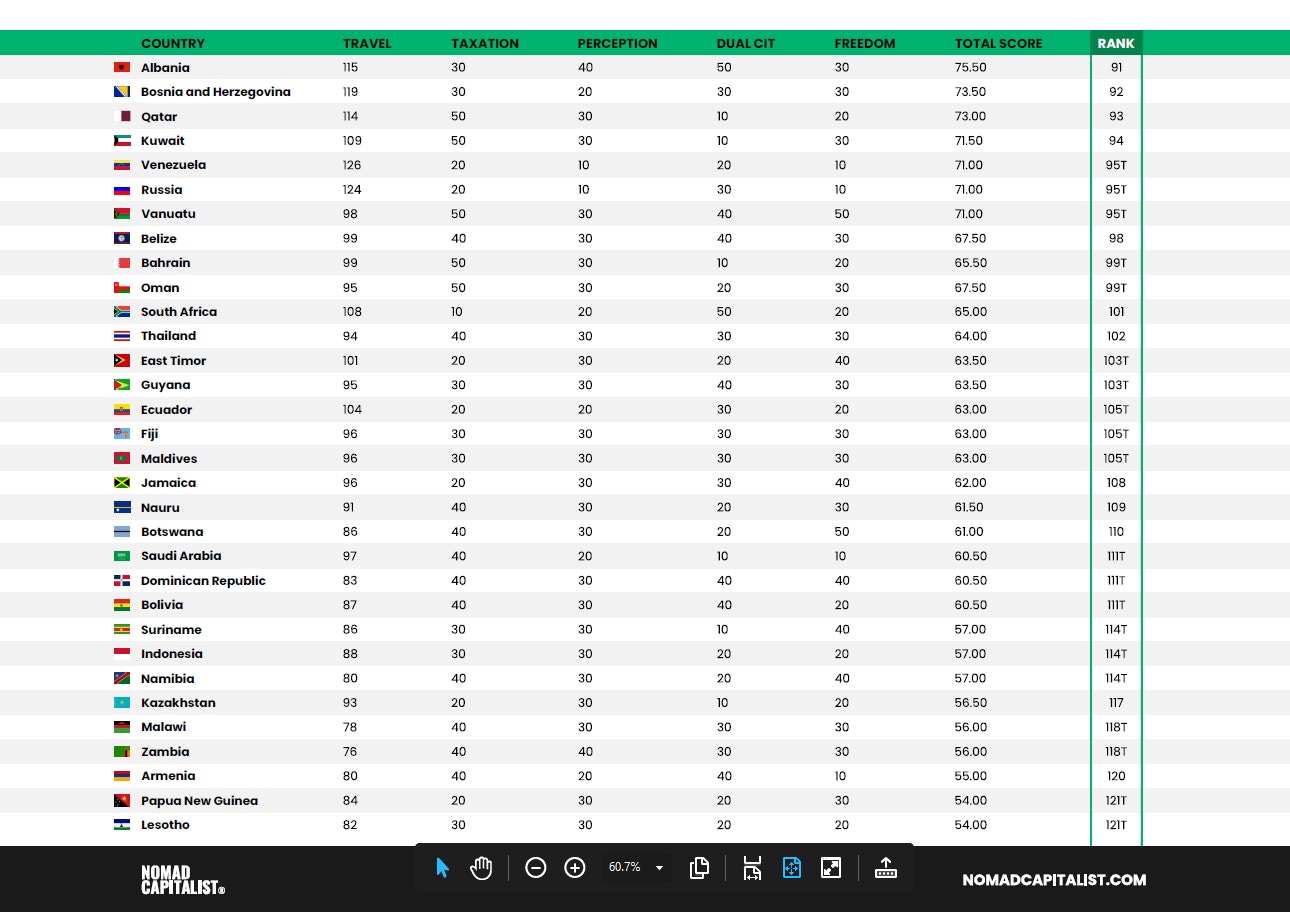This screenshot has width=1290, height=912.
Task: Click the Qatar flag icon
Action: [x=124, y=116]
